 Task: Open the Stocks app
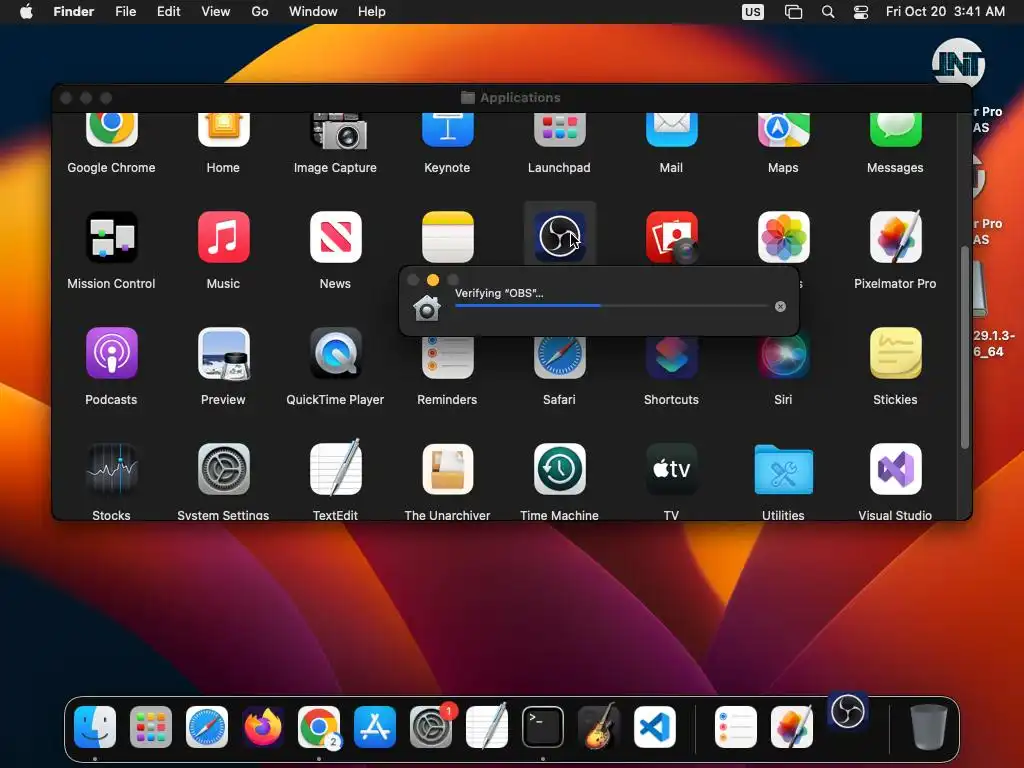[x=112, y=469]
